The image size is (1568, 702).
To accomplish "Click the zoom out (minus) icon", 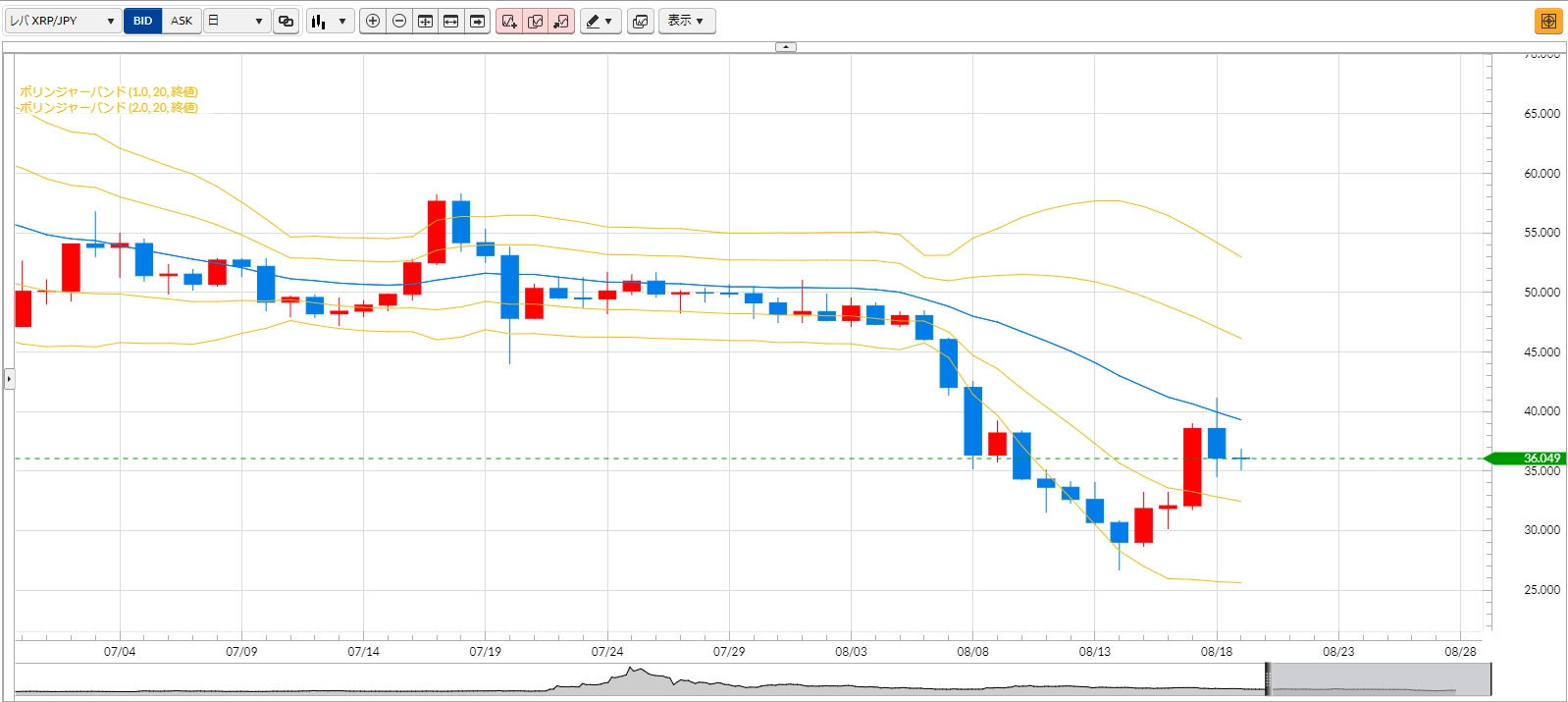I will [x=399, y=21].
